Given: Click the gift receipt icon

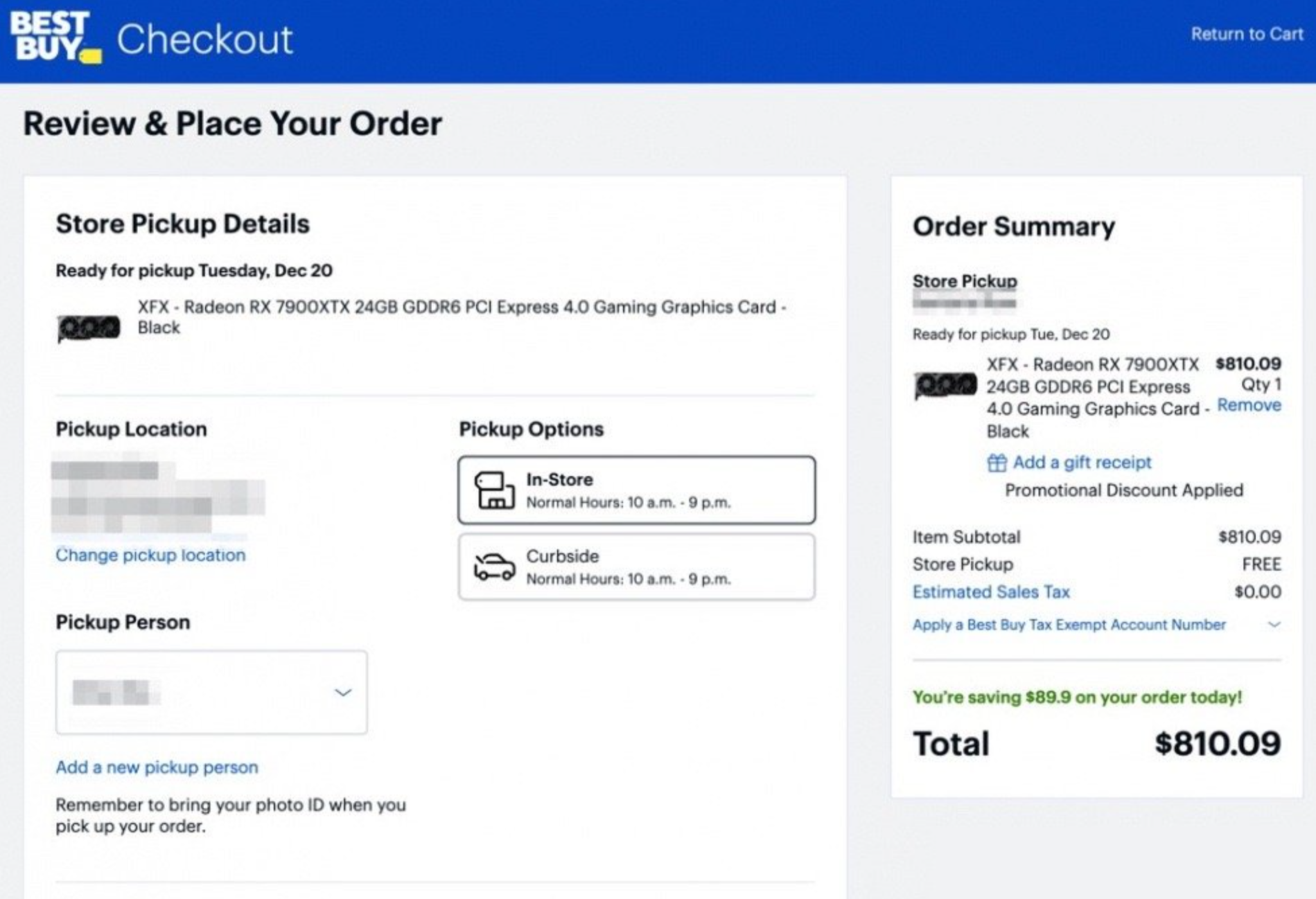Looking at the screenshot, I should click(x=996, y=463).
